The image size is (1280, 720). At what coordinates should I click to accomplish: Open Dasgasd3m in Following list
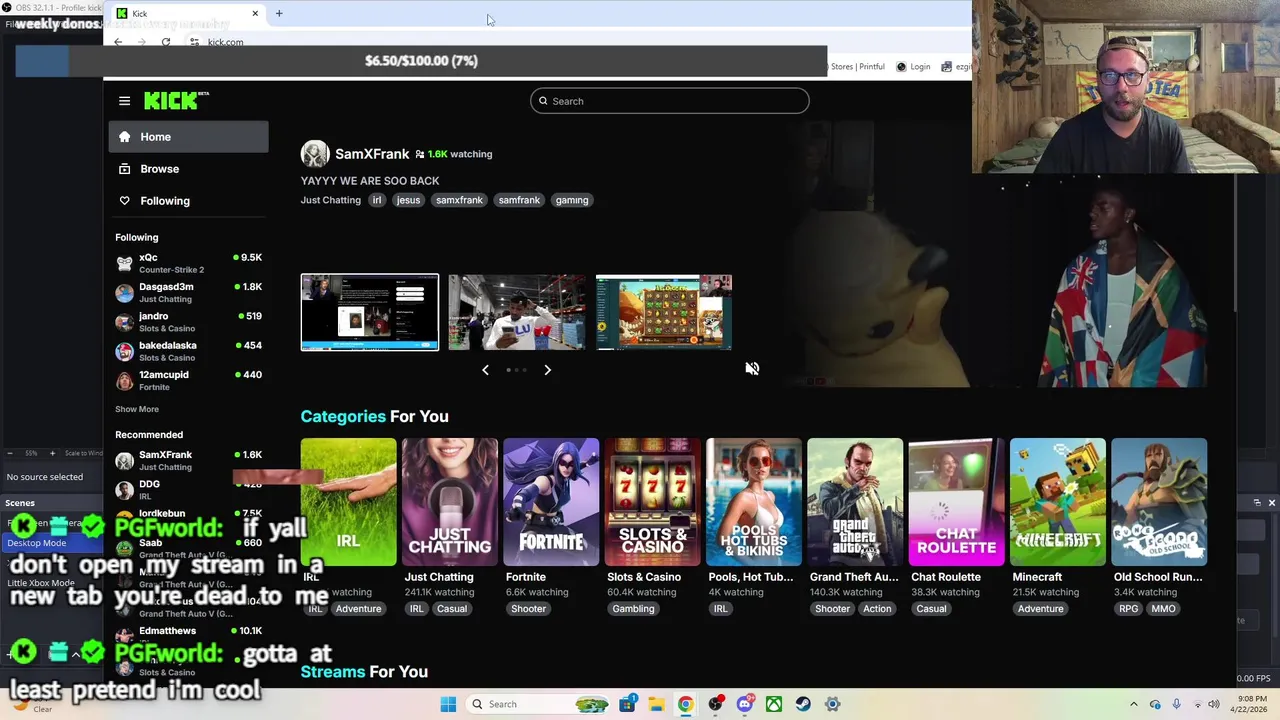(188, 292)
